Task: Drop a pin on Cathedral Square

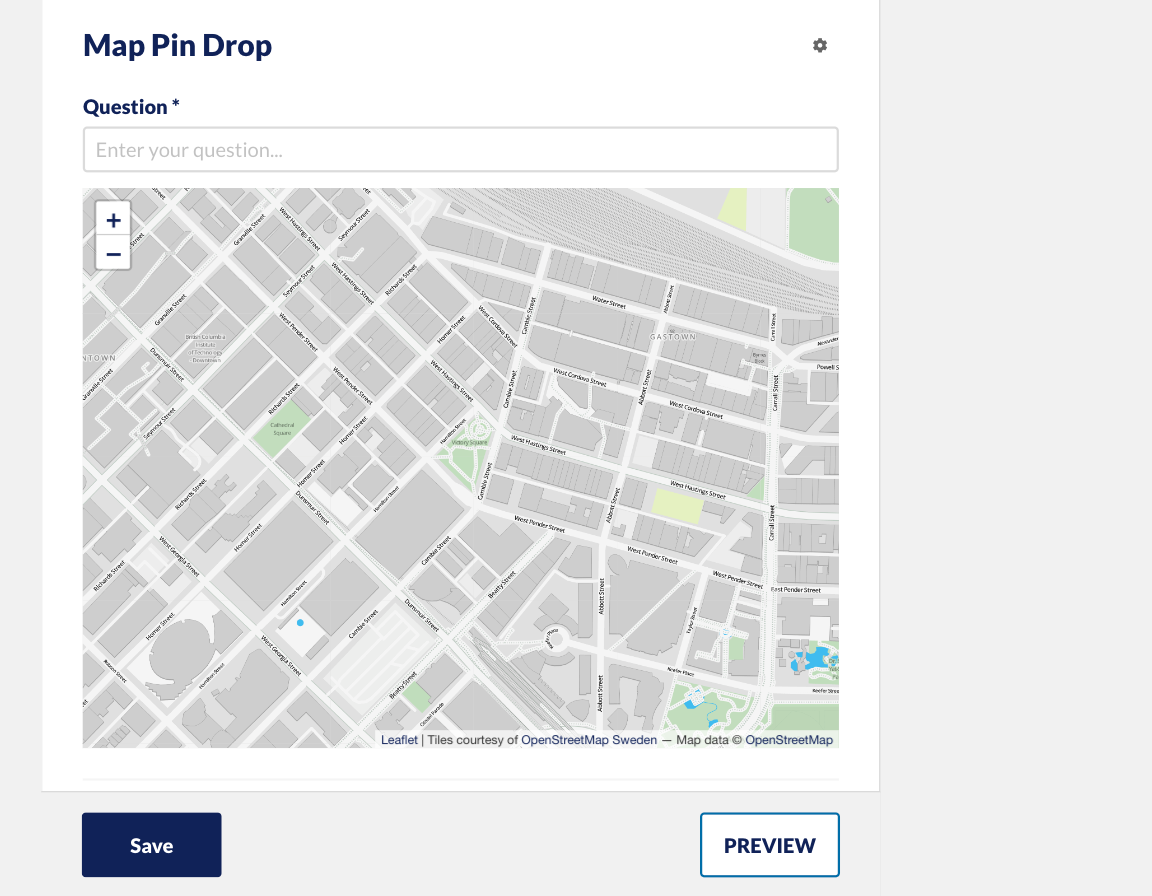Action: tap(281, 430)
